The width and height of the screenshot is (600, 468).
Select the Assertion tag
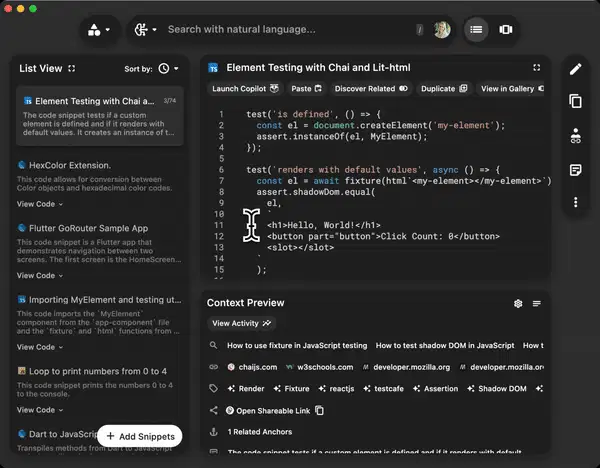pos(435,389)
